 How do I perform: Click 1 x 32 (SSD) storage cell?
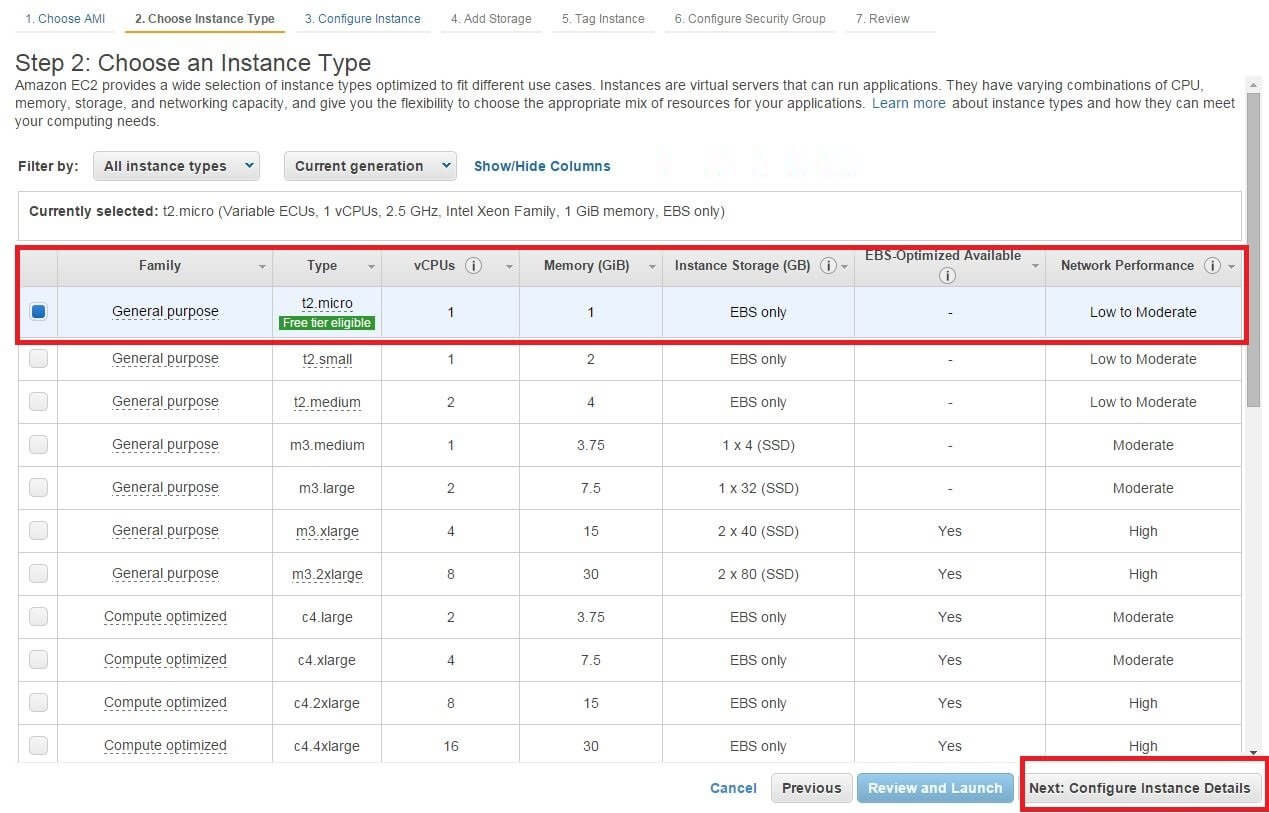758,488
